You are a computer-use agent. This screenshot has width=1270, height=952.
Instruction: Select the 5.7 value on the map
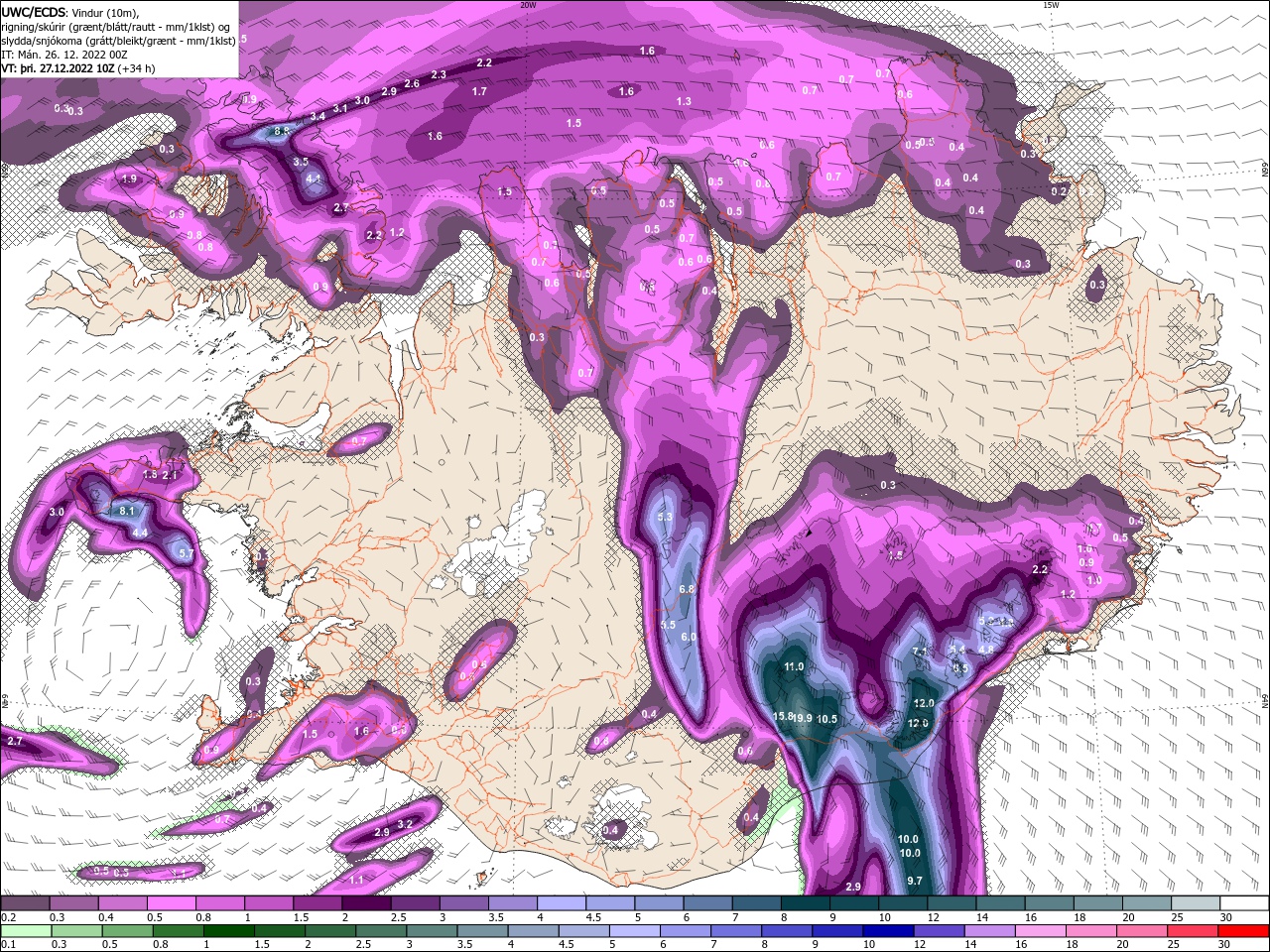185,553
